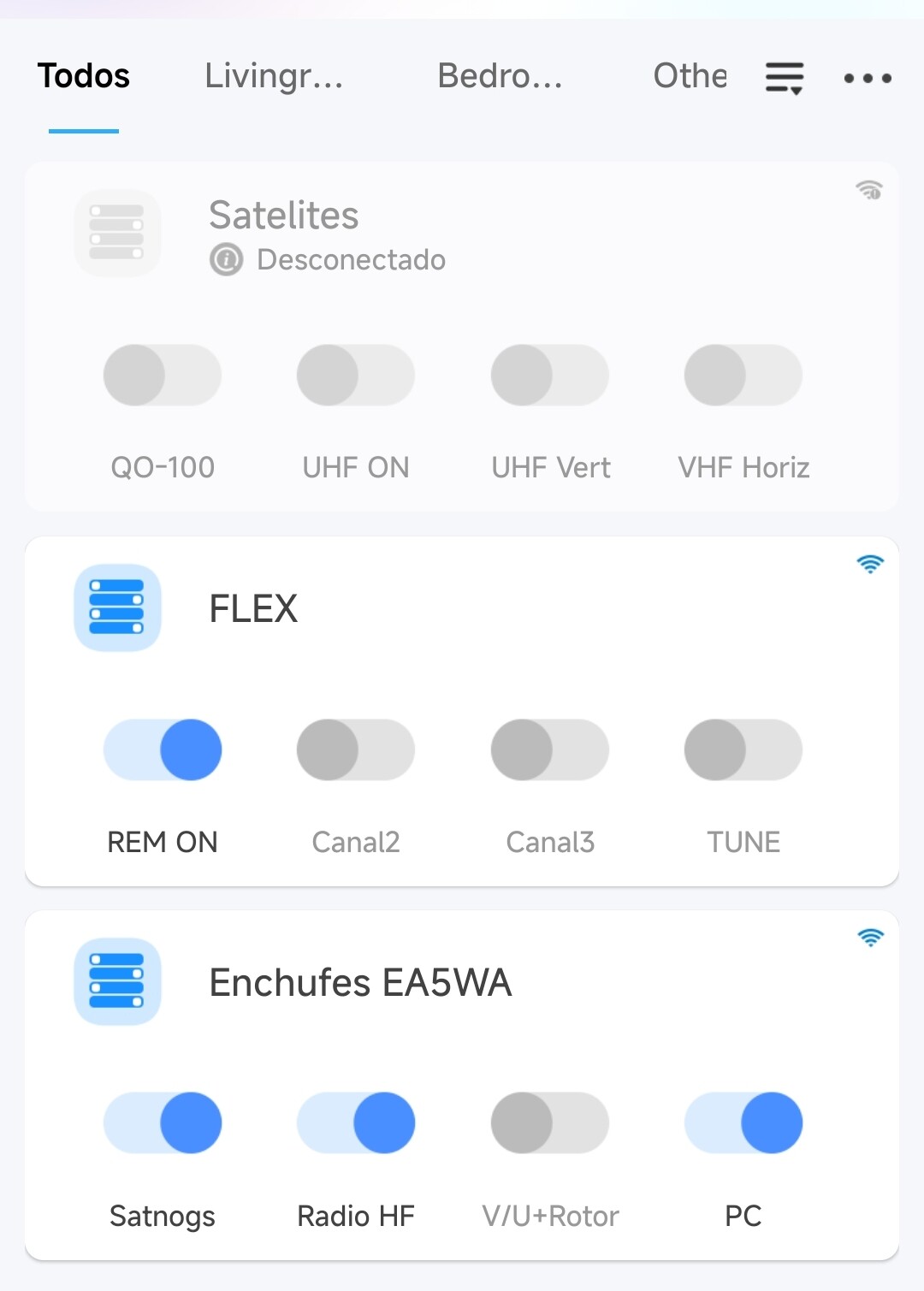The image size is (924, 1291).
Task: Toggle the Canal2 switch on
Action: [x=356, y=749]
